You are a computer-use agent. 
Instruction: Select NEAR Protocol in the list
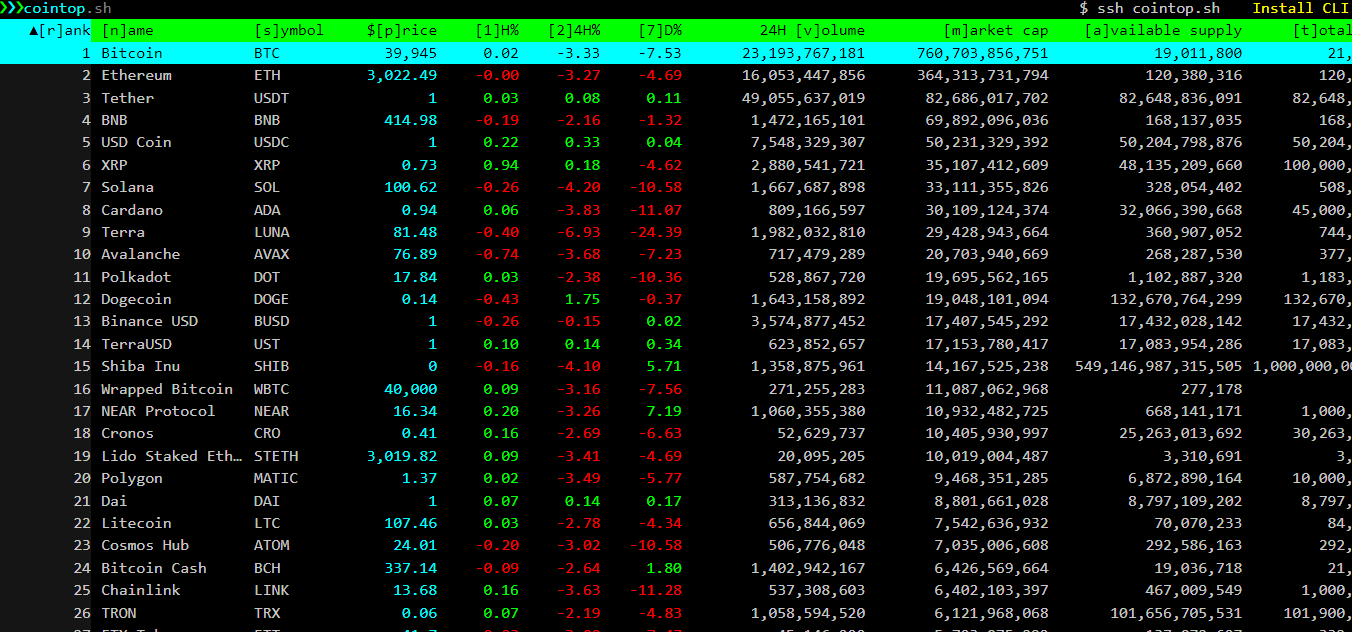point(158,411)
